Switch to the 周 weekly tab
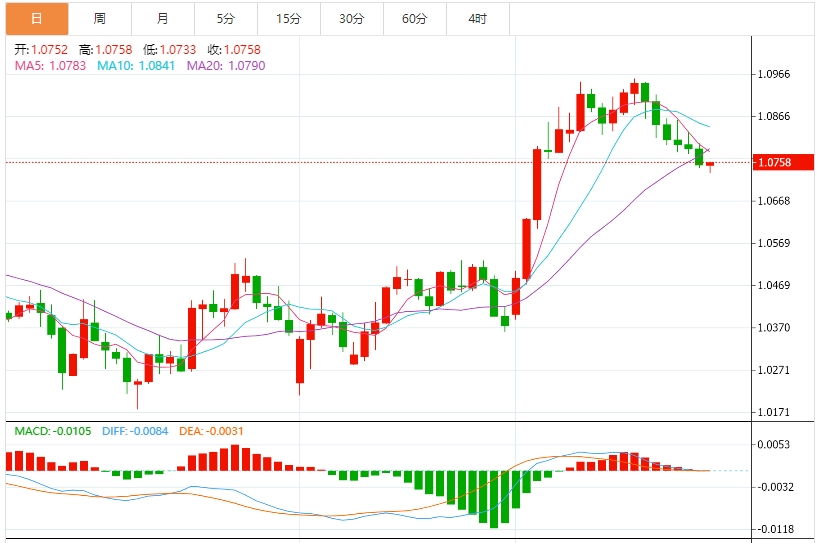The height and width of the screenshot is (543, 822). [x=100, y=19]
